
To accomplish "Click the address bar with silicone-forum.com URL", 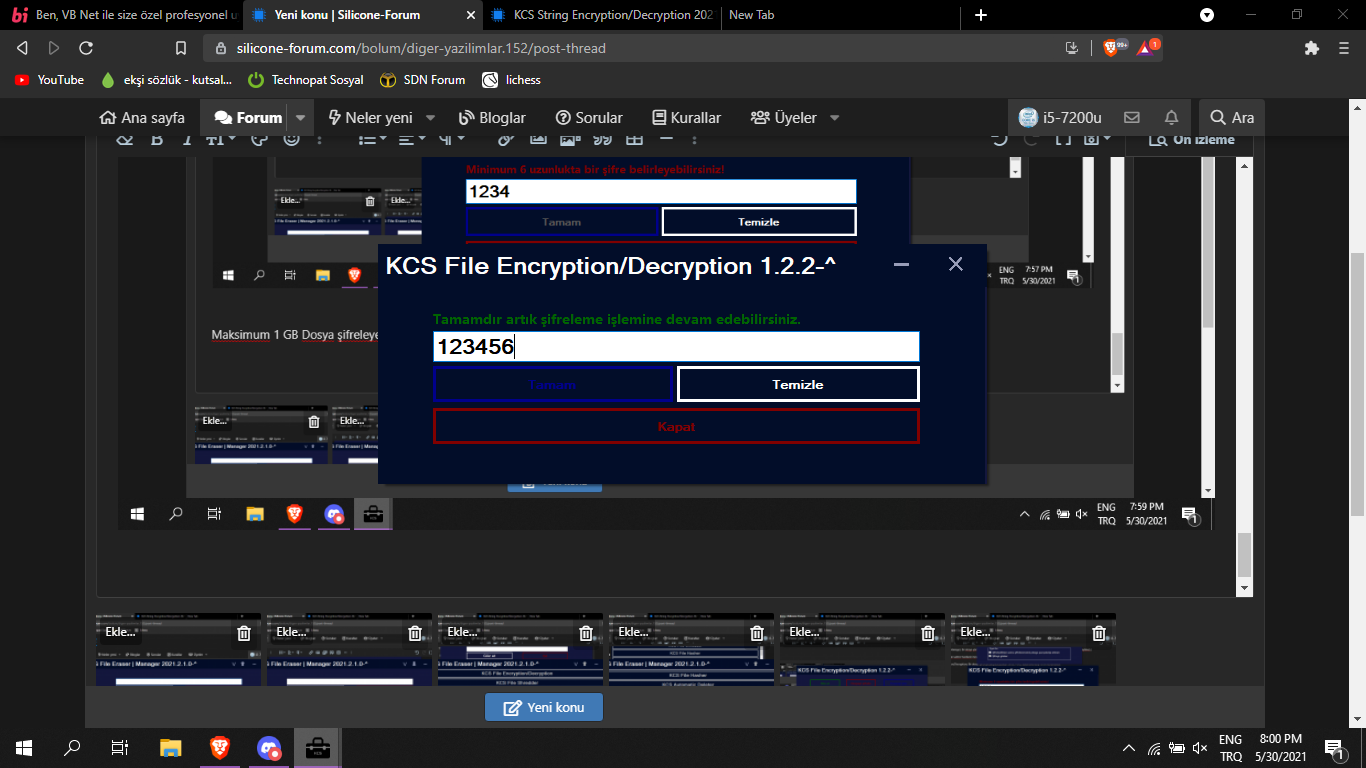I will pyautogui.click(x=421, y=48).
